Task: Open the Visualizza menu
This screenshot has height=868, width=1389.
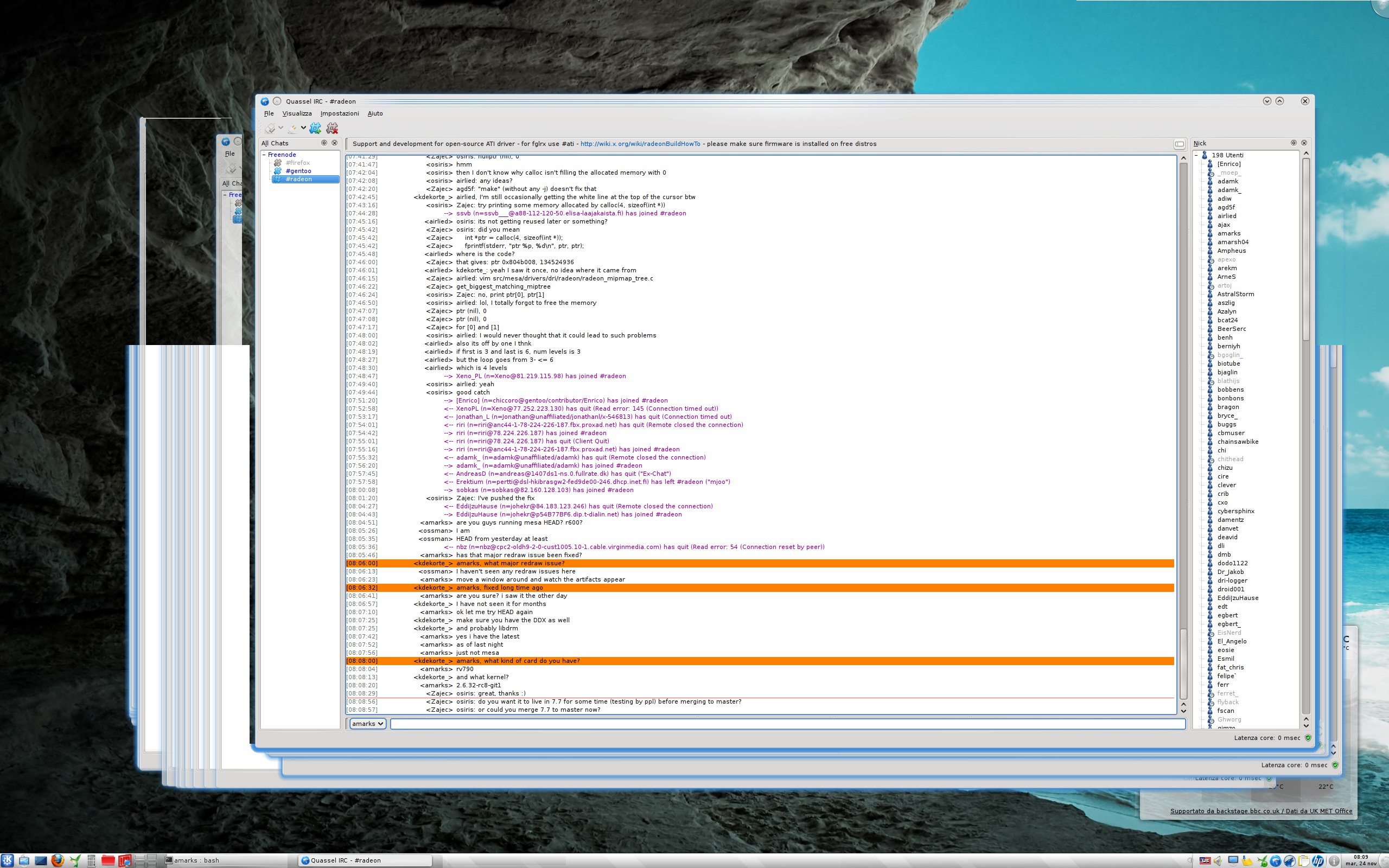Action: [297, 114]
